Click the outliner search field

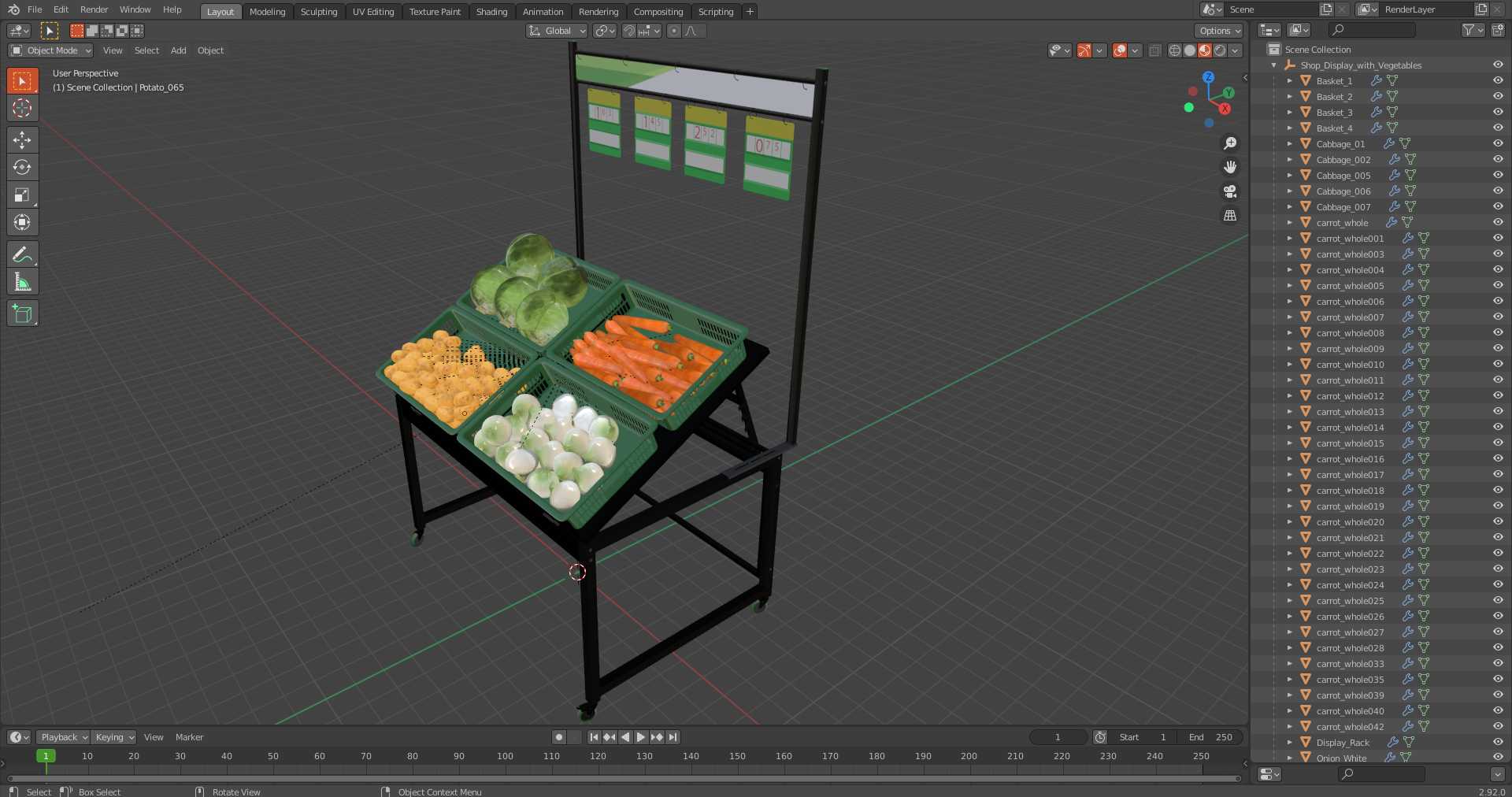[1371, 30]
